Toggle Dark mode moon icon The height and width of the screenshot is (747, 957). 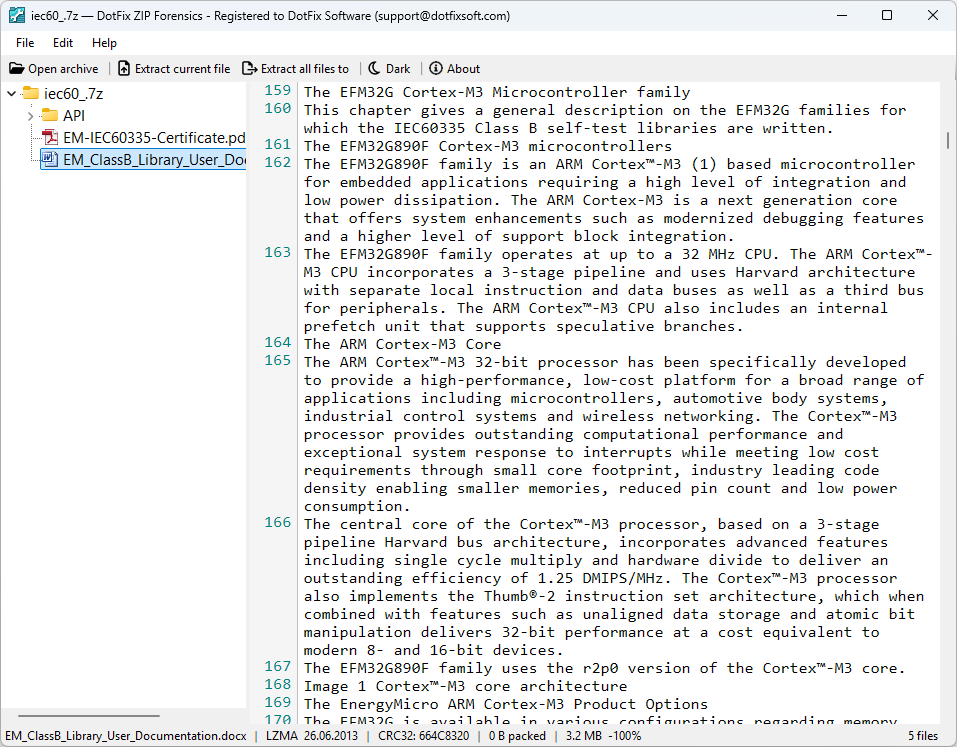pyautogui.click(x=374, y=68)
